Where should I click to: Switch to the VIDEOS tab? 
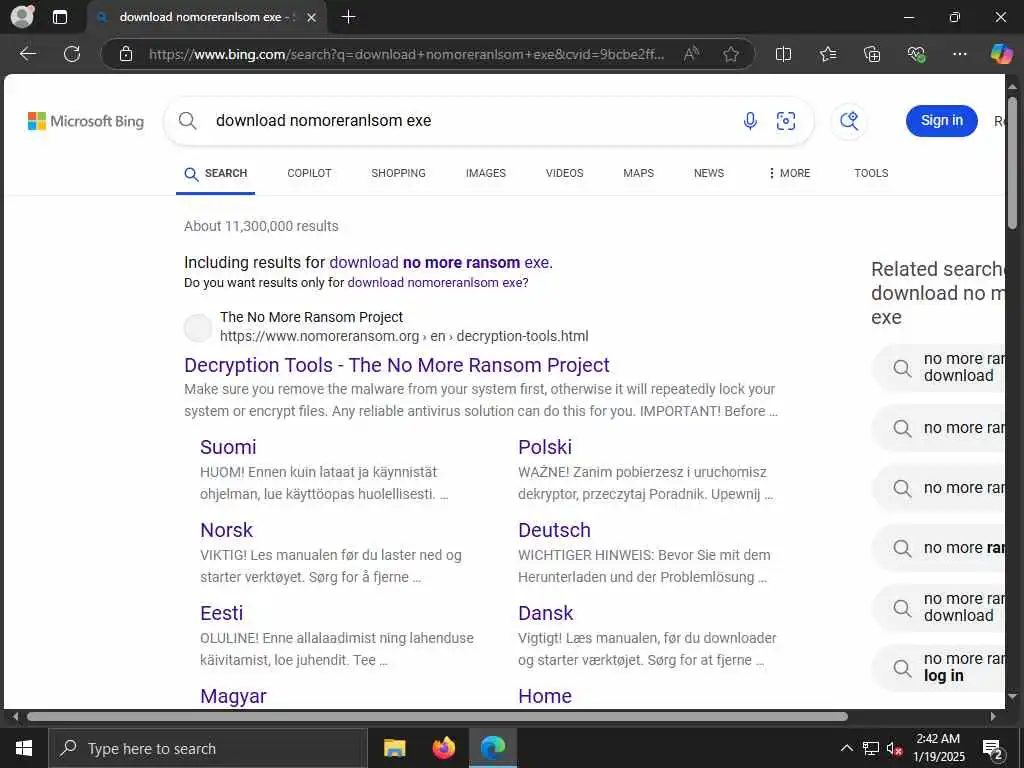[564, 173]
